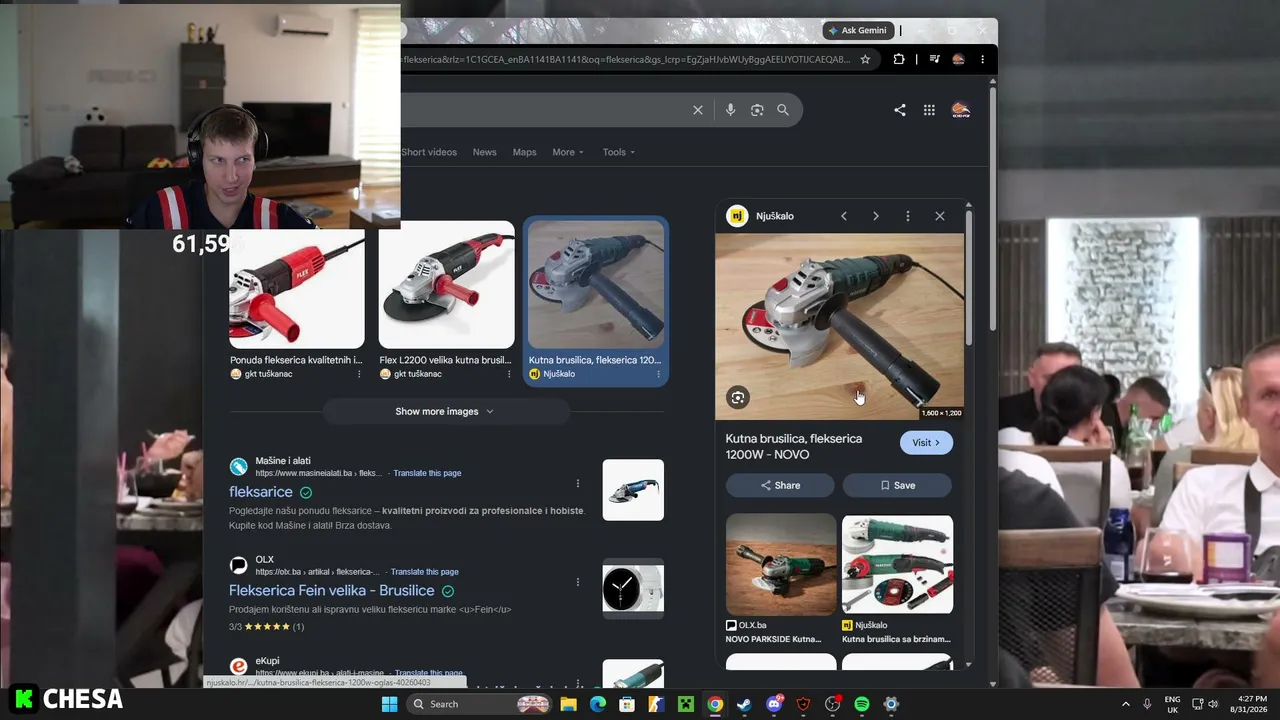Open Discord from the taskbar
The height and width of the screenshot is (720, 1280).
click(x=774, y=704)
